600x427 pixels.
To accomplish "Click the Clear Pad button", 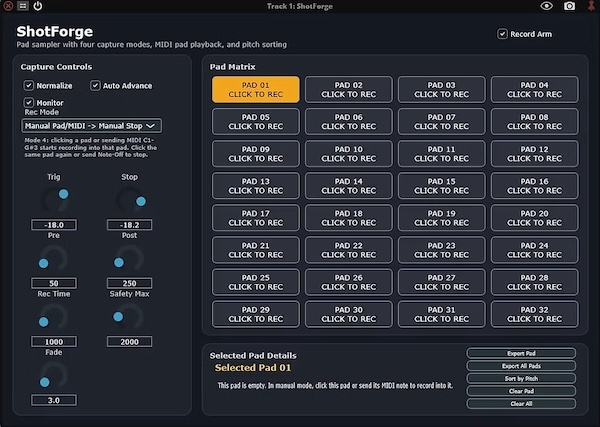I will tap(521, 391).
